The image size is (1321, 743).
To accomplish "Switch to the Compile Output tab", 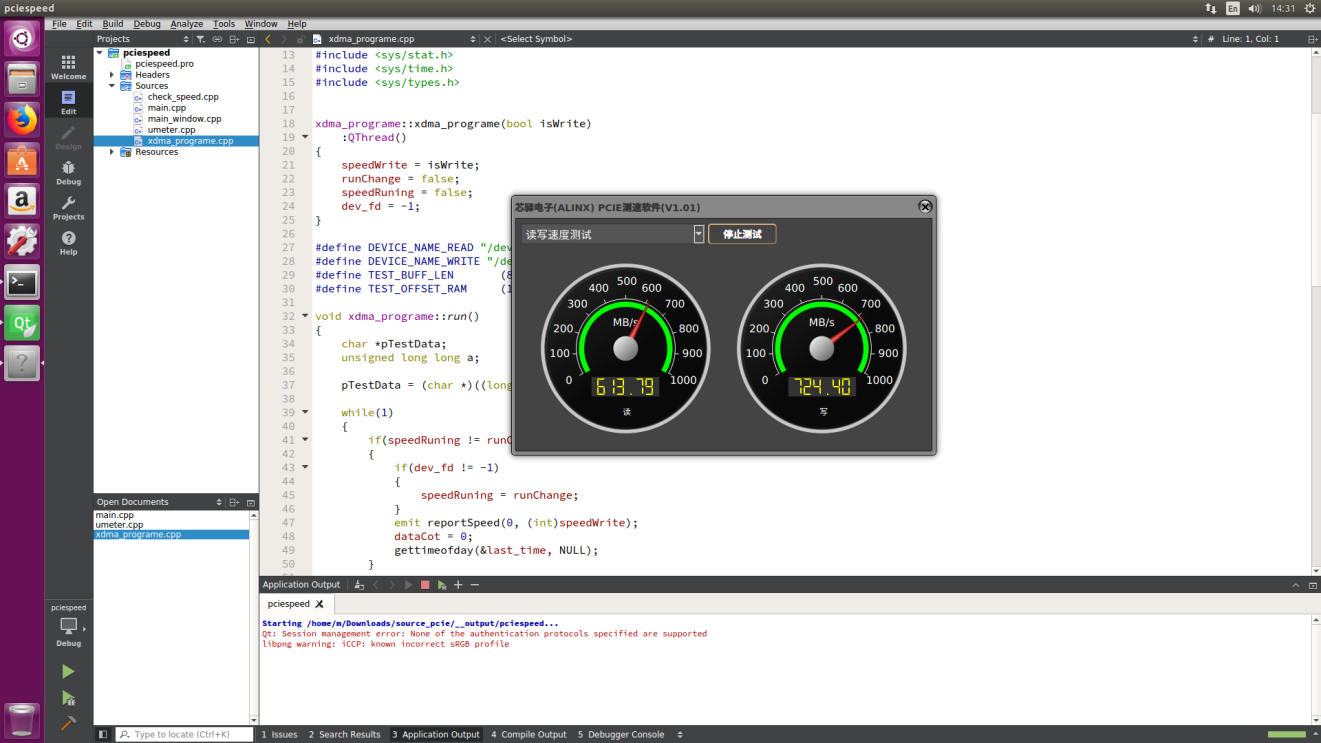I will [x=529, y=734].
